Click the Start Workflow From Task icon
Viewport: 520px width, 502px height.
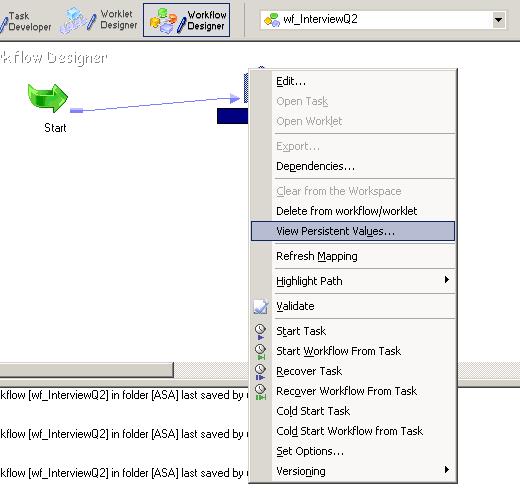(260, 352)
